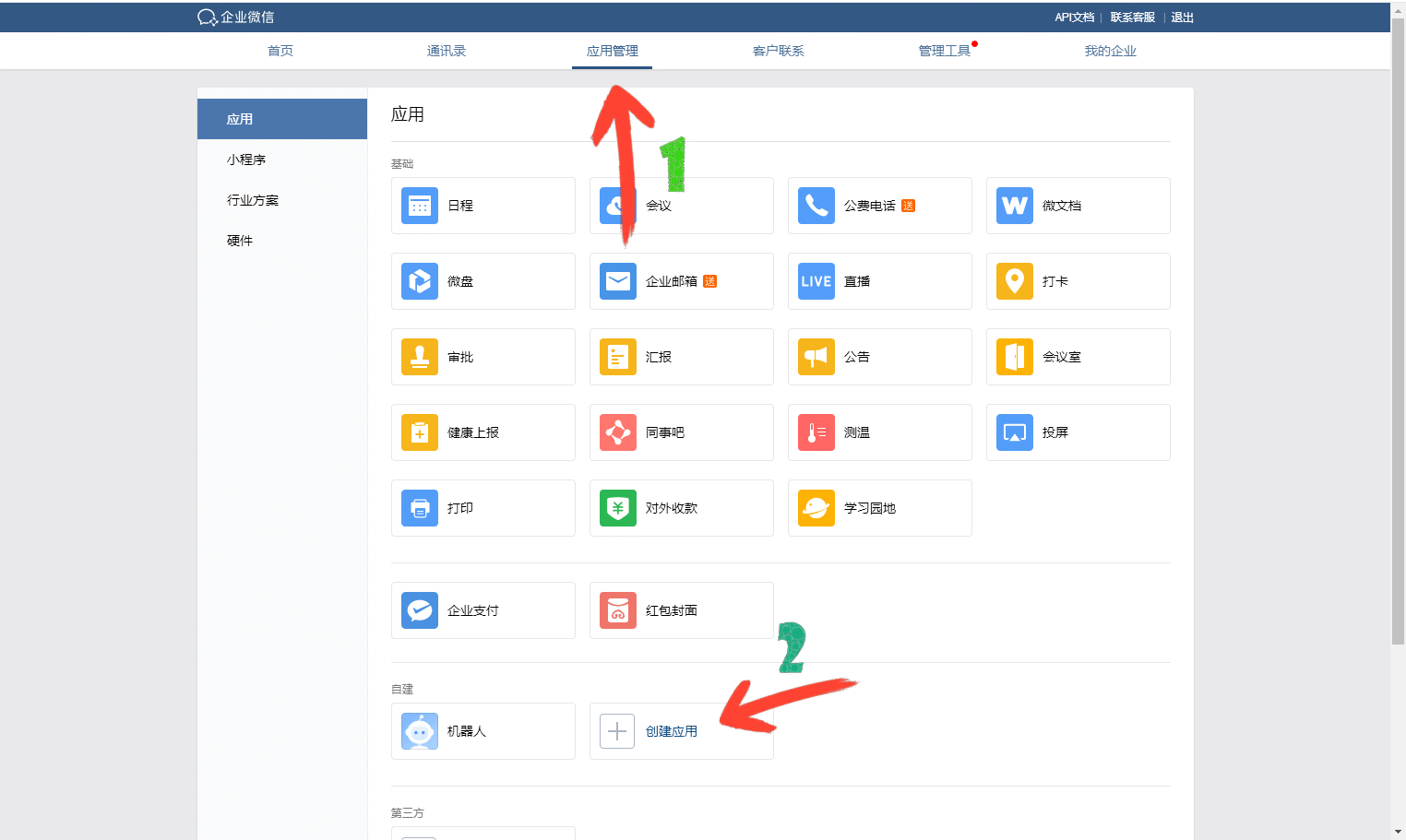Screen dimensions: 1406x840
Task: Open the 日程 calendar app icon
Action: click(420, 206)
